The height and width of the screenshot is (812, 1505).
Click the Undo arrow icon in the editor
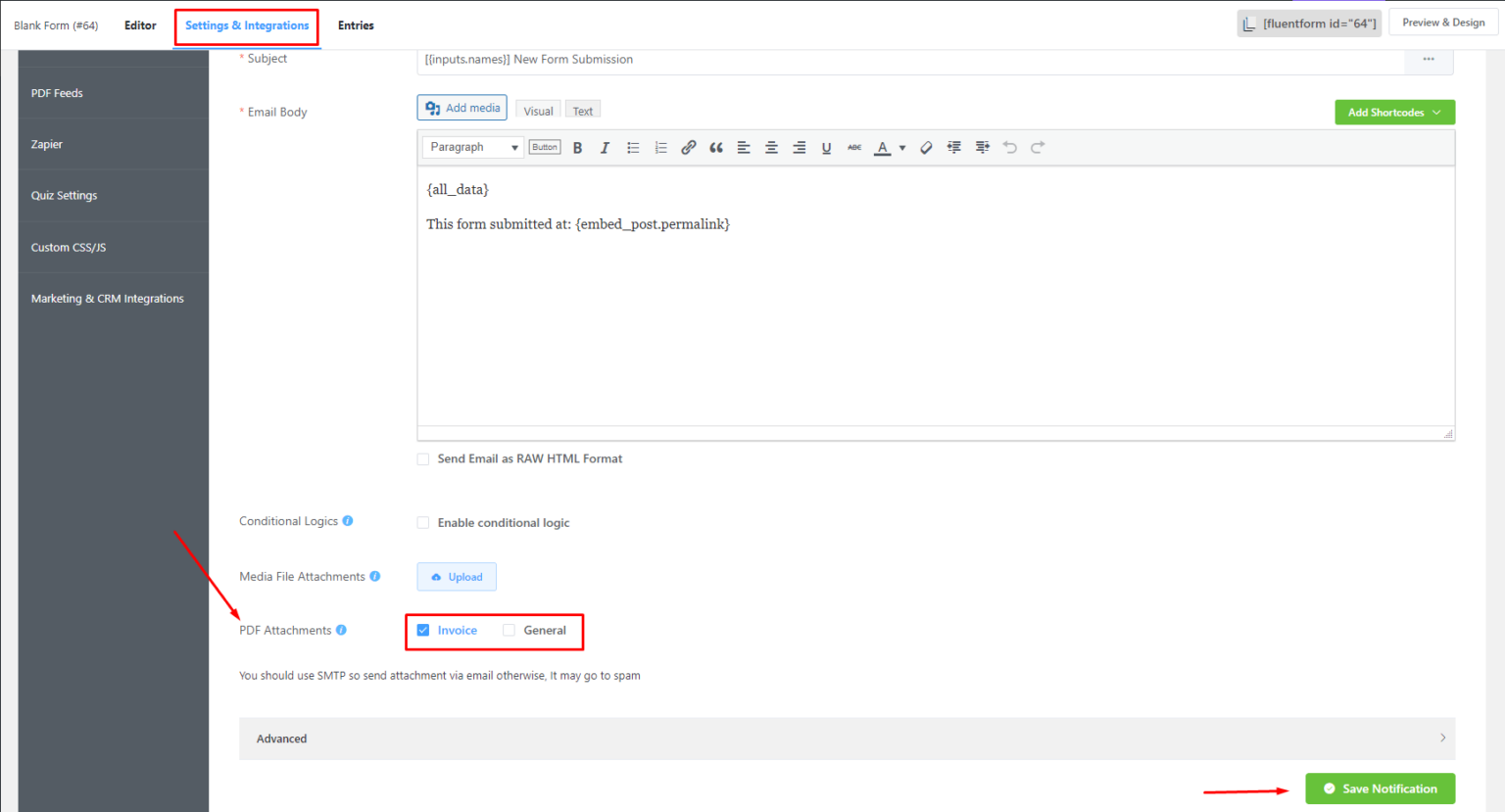(x=1009, y=147)
